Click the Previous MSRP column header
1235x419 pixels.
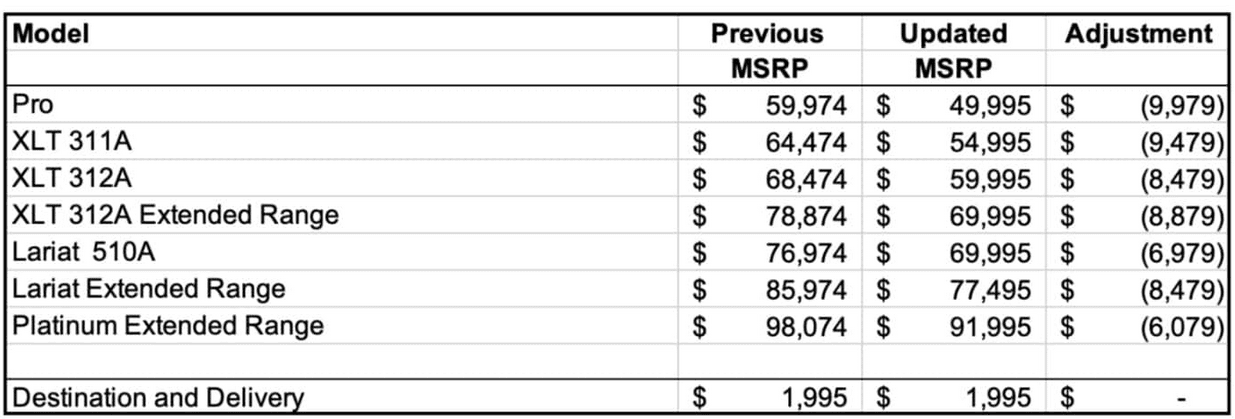pos(768,52)
